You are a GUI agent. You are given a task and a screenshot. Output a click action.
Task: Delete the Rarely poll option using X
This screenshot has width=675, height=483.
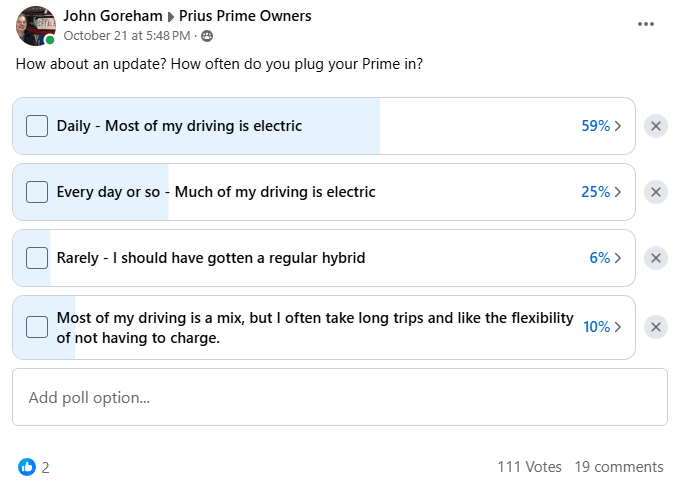click(x=656, y=258)
